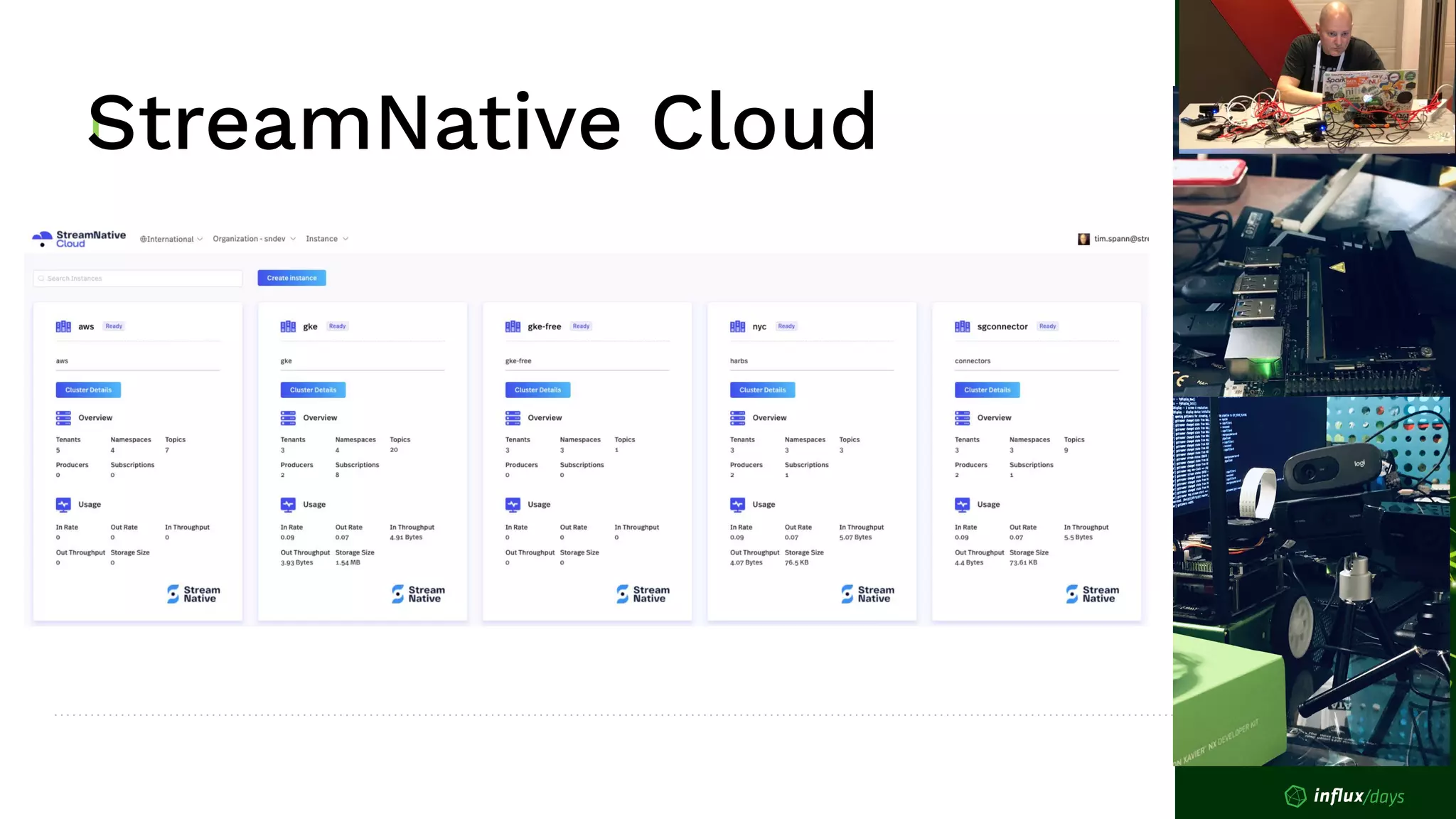This screenshot has height=819, width=1456.
Task: Focus the Search Instances field
Action: (138, 278)
